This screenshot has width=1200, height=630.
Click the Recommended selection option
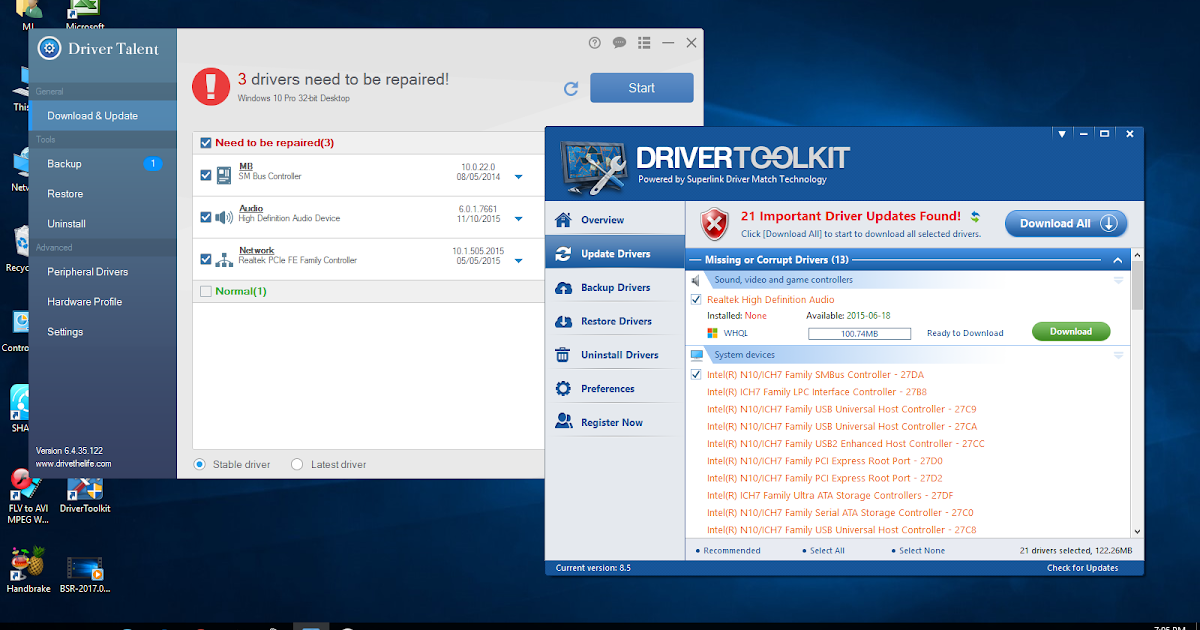pos(729,550)
